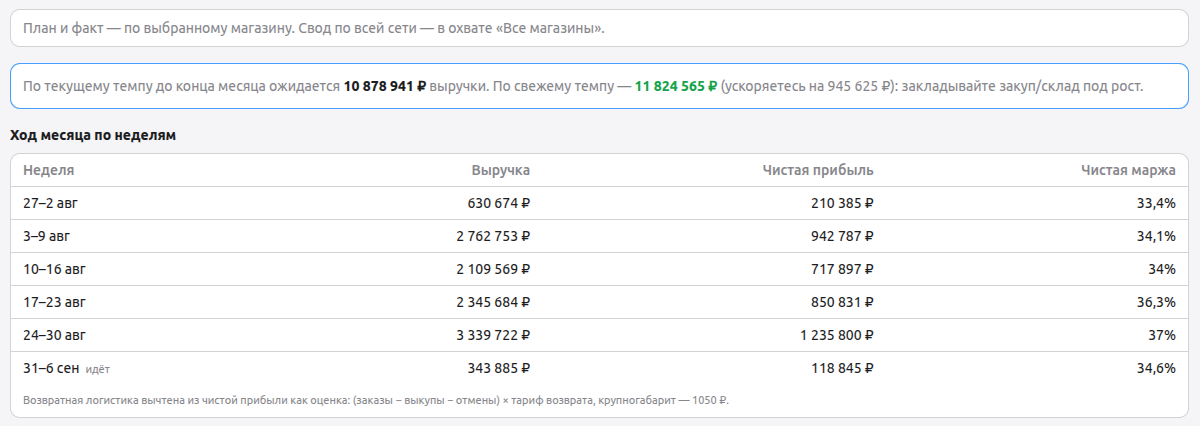The image size is (1200, 426).
Task: Click the 'идёт' in-progress badge
Action: click(98, 369)
